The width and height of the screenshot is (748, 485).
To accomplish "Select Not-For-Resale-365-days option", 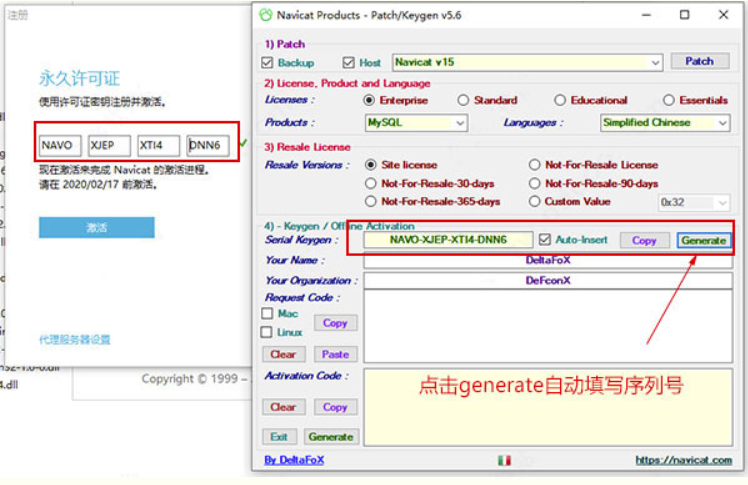I will coord(370,202).
